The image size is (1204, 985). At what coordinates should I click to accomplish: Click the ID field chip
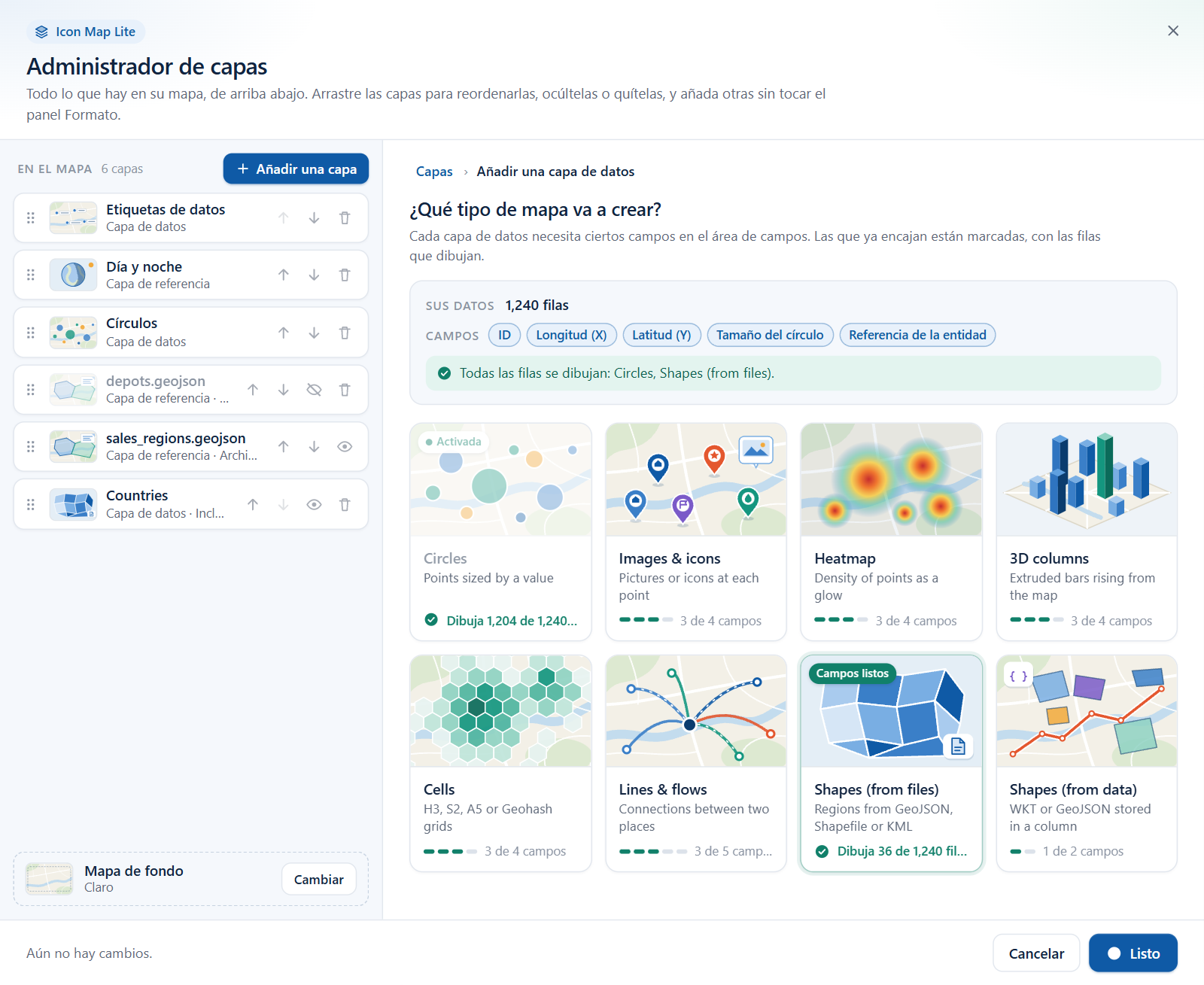pyautogui.click(x=504, y=336)
